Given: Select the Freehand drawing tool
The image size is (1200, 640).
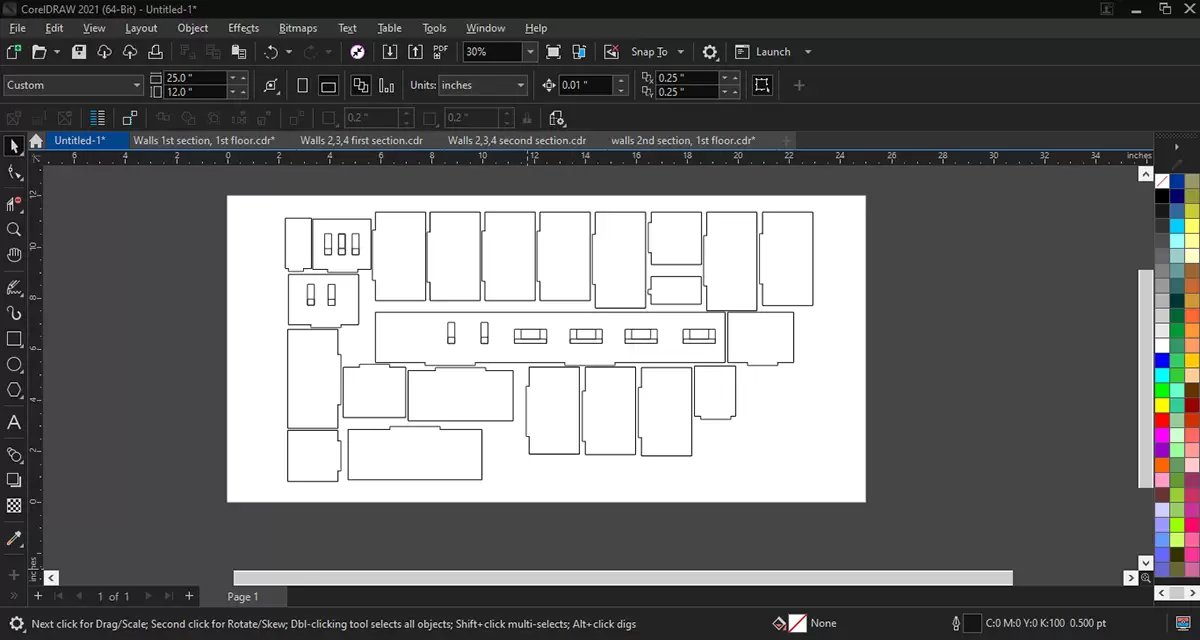Looking at the screenshot, I should [x=14, y=288].
